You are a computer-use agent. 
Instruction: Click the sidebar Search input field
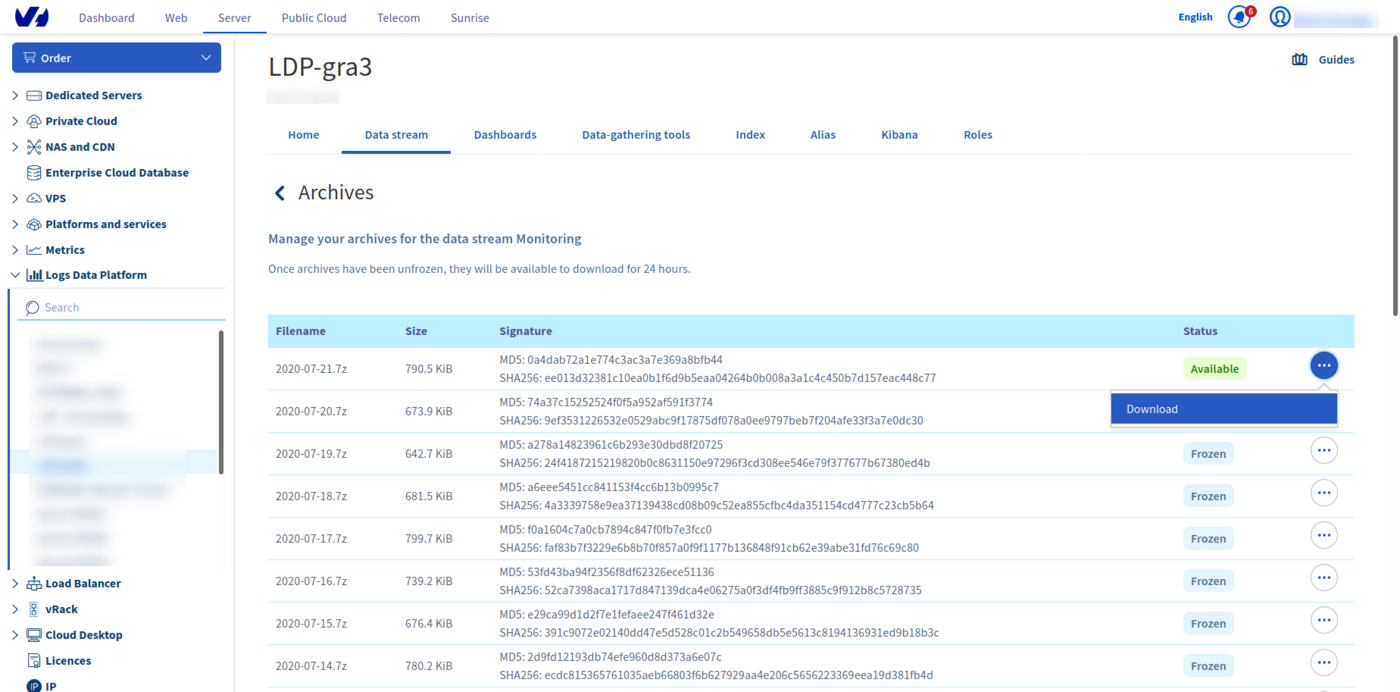click(x=120, y=306)
